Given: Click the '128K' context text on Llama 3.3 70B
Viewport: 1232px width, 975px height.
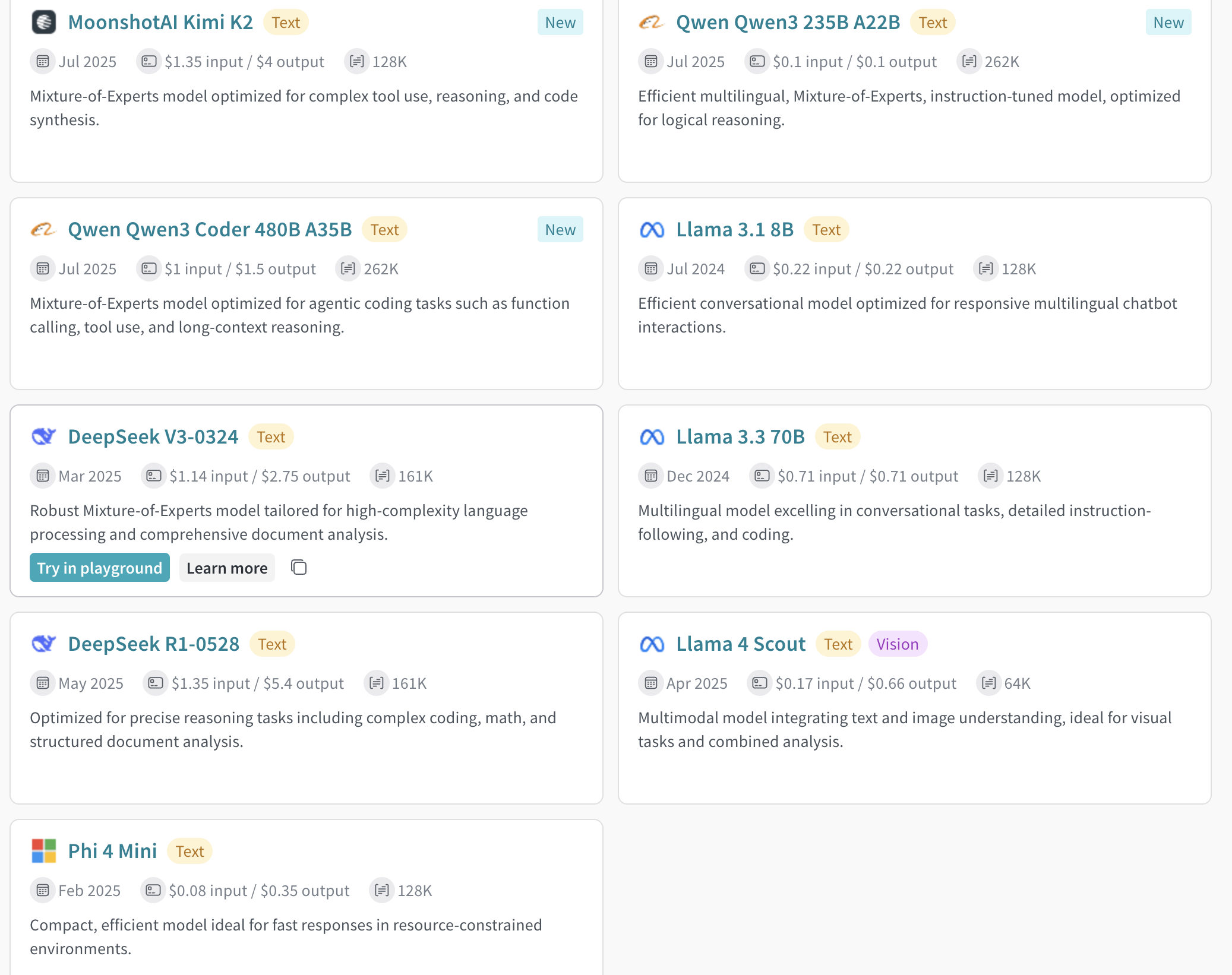Looking at the screenshot, I should pos(1023,476).
